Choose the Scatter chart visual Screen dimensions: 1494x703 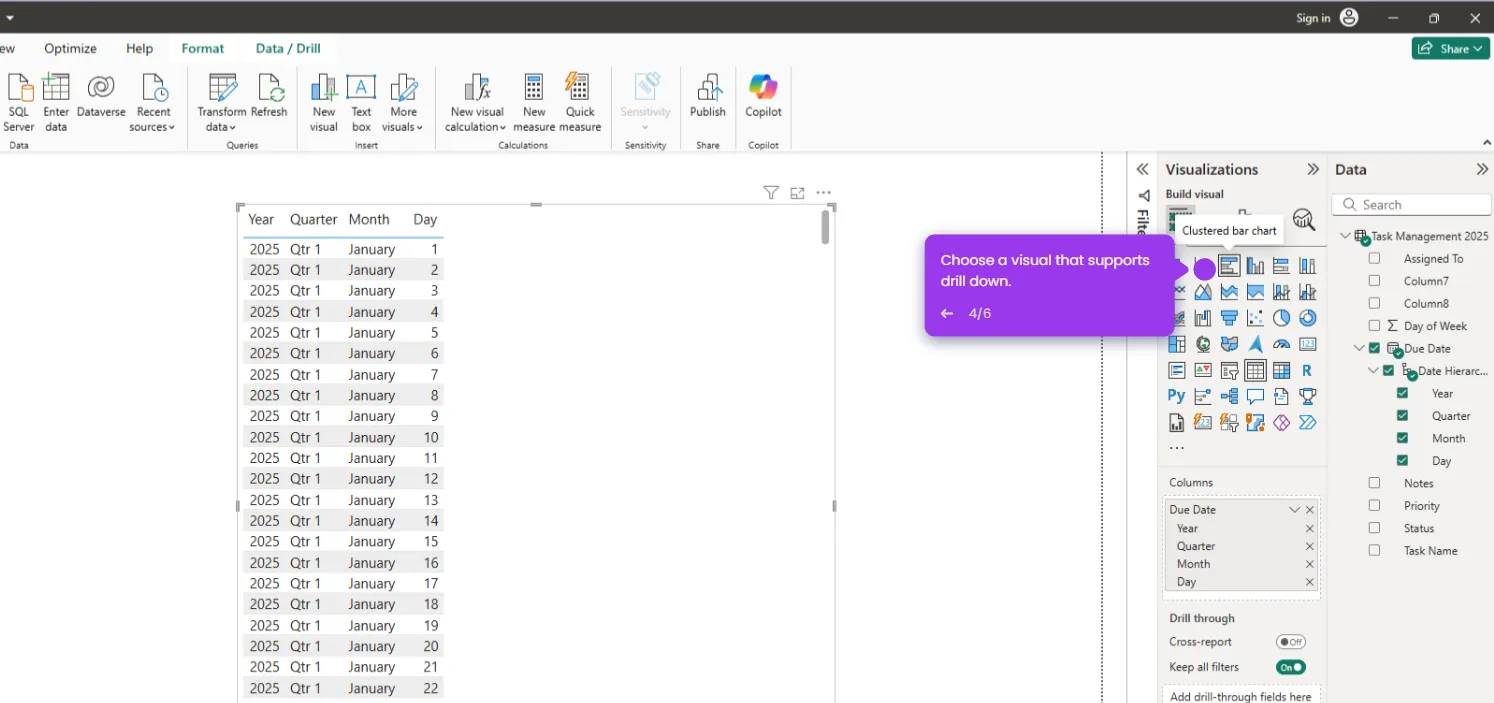coord(1255,318)
